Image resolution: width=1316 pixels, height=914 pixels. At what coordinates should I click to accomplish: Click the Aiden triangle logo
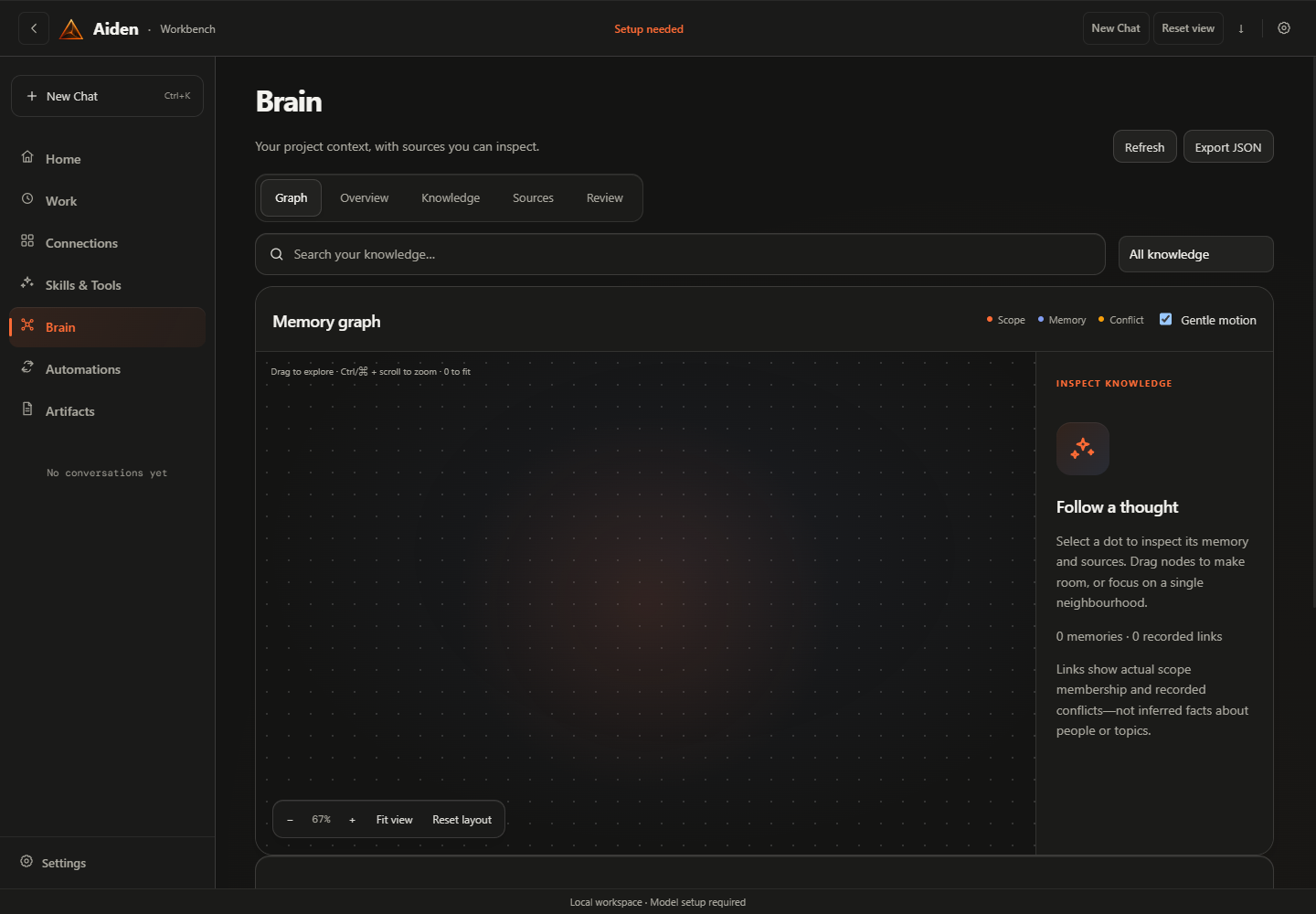click(x=71, y=29)
